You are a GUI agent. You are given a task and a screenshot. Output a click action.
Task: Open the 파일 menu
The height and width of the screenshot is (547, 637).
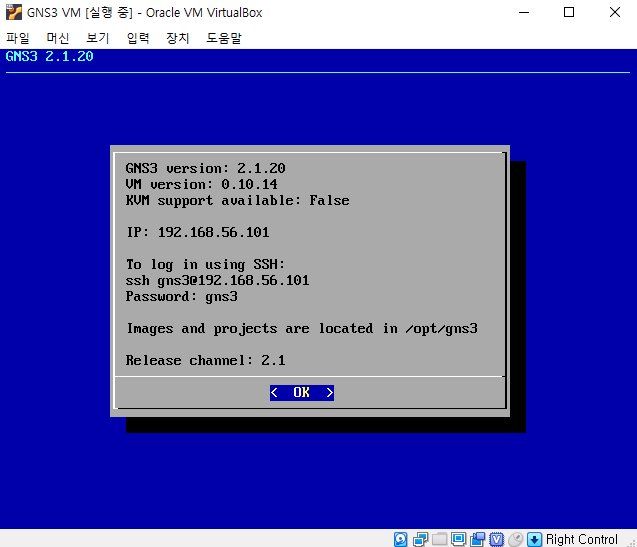pyautogui.click(x=18, y=38)
